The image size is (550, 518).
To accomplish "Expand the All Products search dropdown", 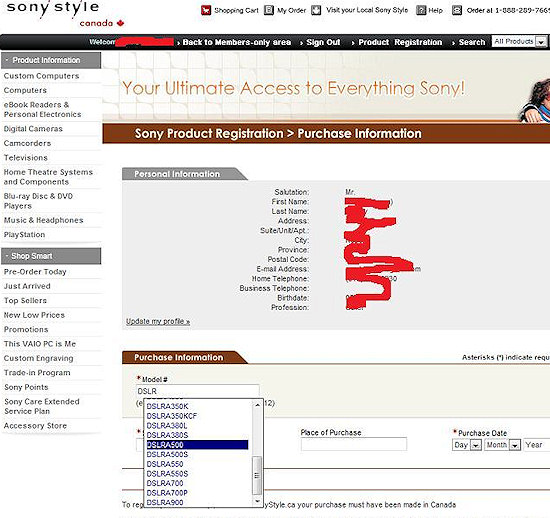I will pos(542,42).
